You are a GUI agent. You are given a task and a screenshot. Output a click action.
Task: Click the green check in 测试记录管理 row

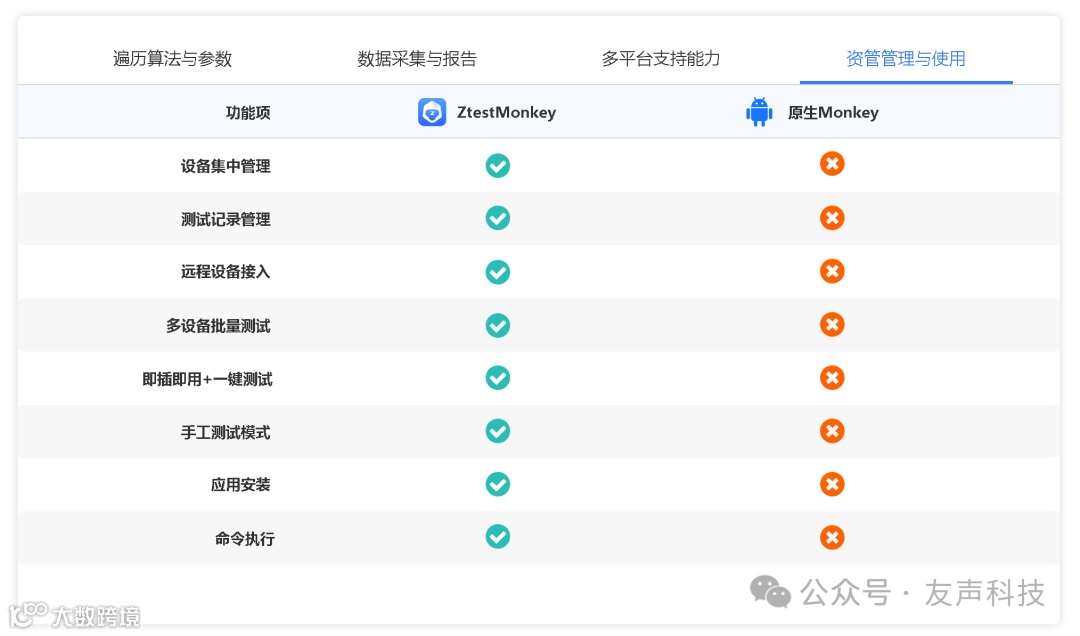[497, 218]
